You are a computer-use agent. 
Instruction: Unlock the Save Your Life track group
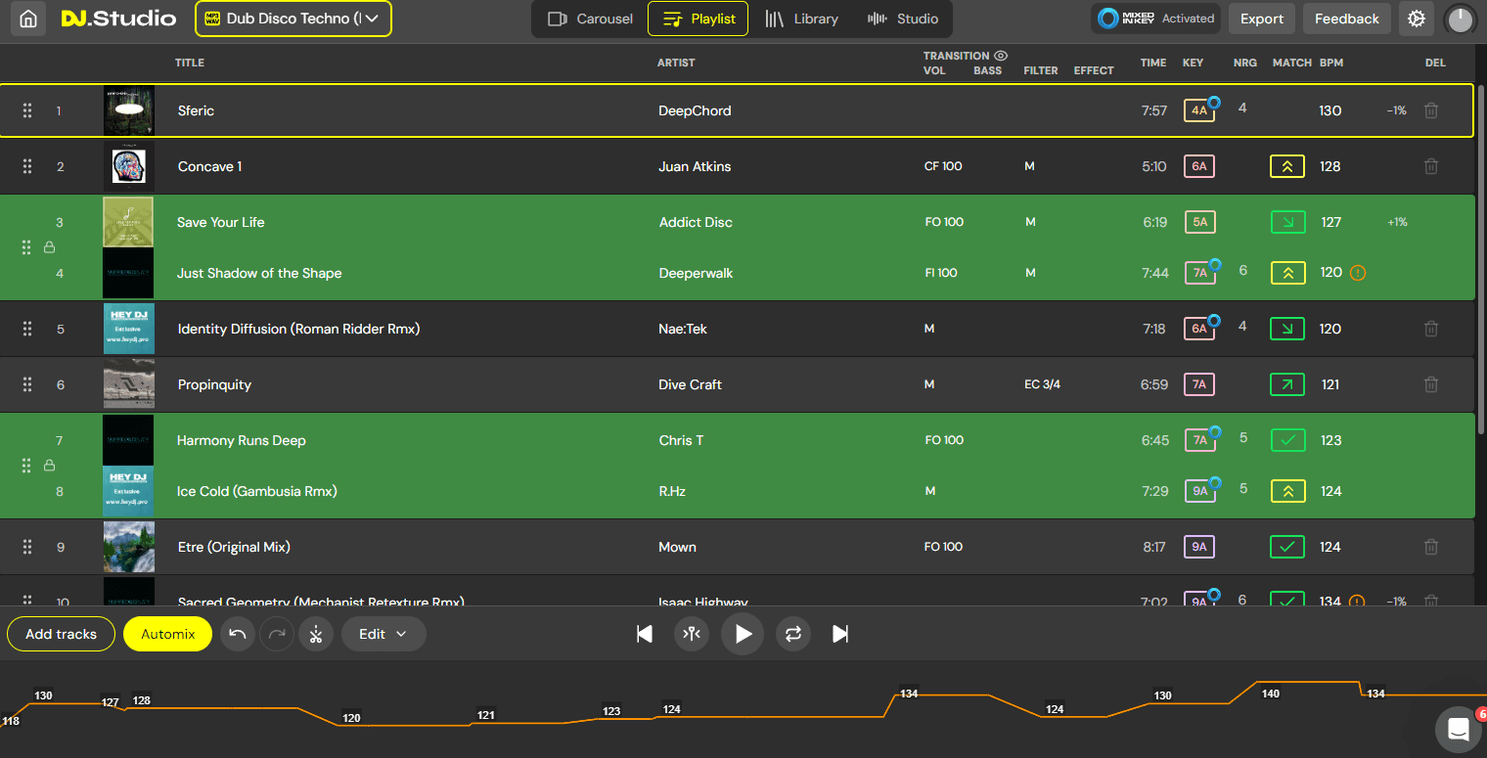tap(49, 247)
